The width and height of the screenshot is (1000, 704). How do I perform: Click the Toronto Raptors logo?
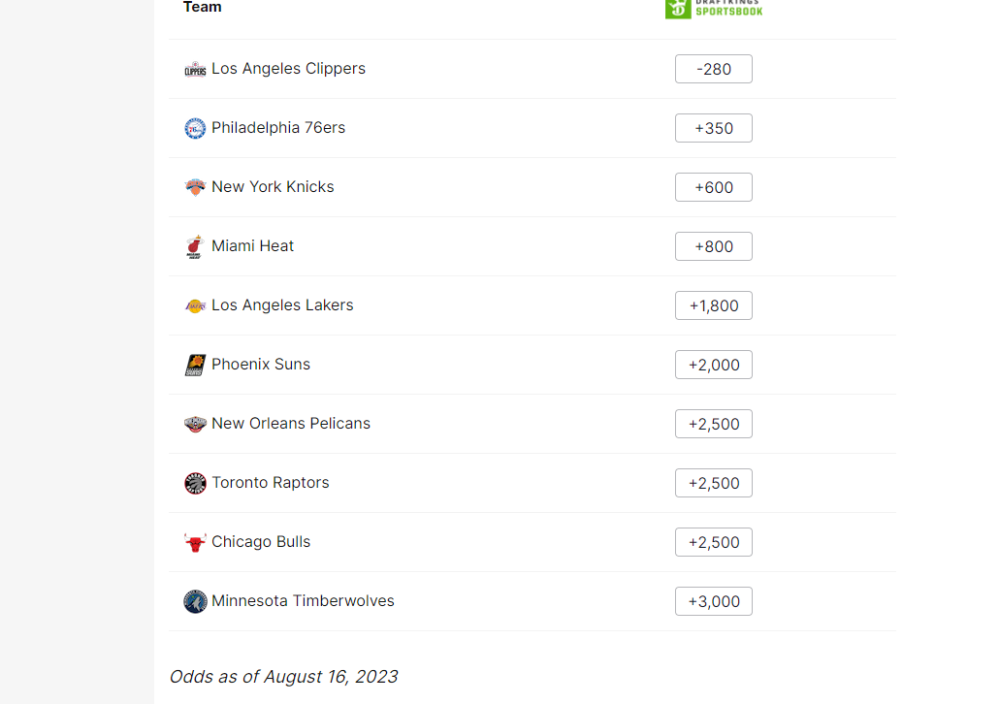pos(195,483)
